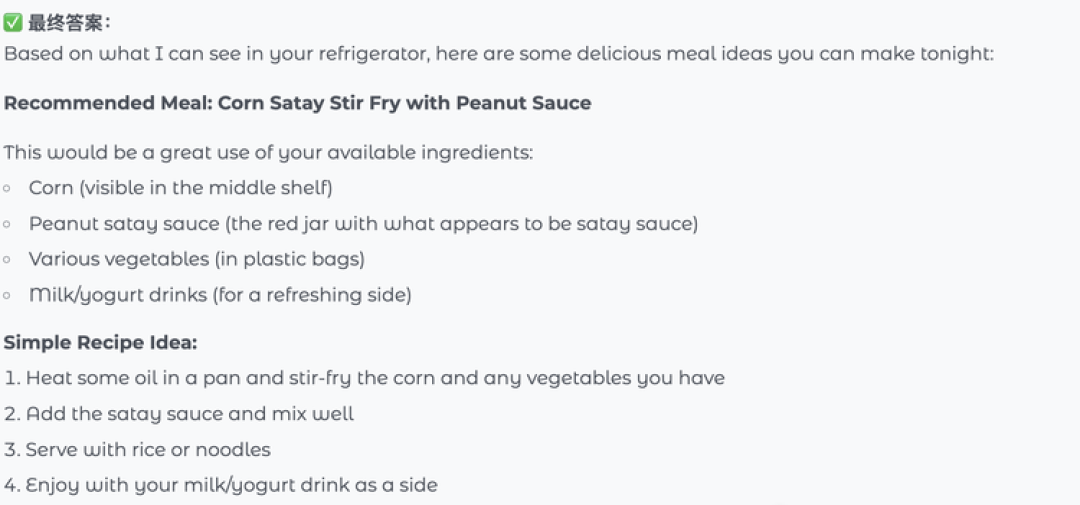Click the bullet marker before 'Peanut satay sauce'
Screen dimensions: 1080x505
click(7, 224)
